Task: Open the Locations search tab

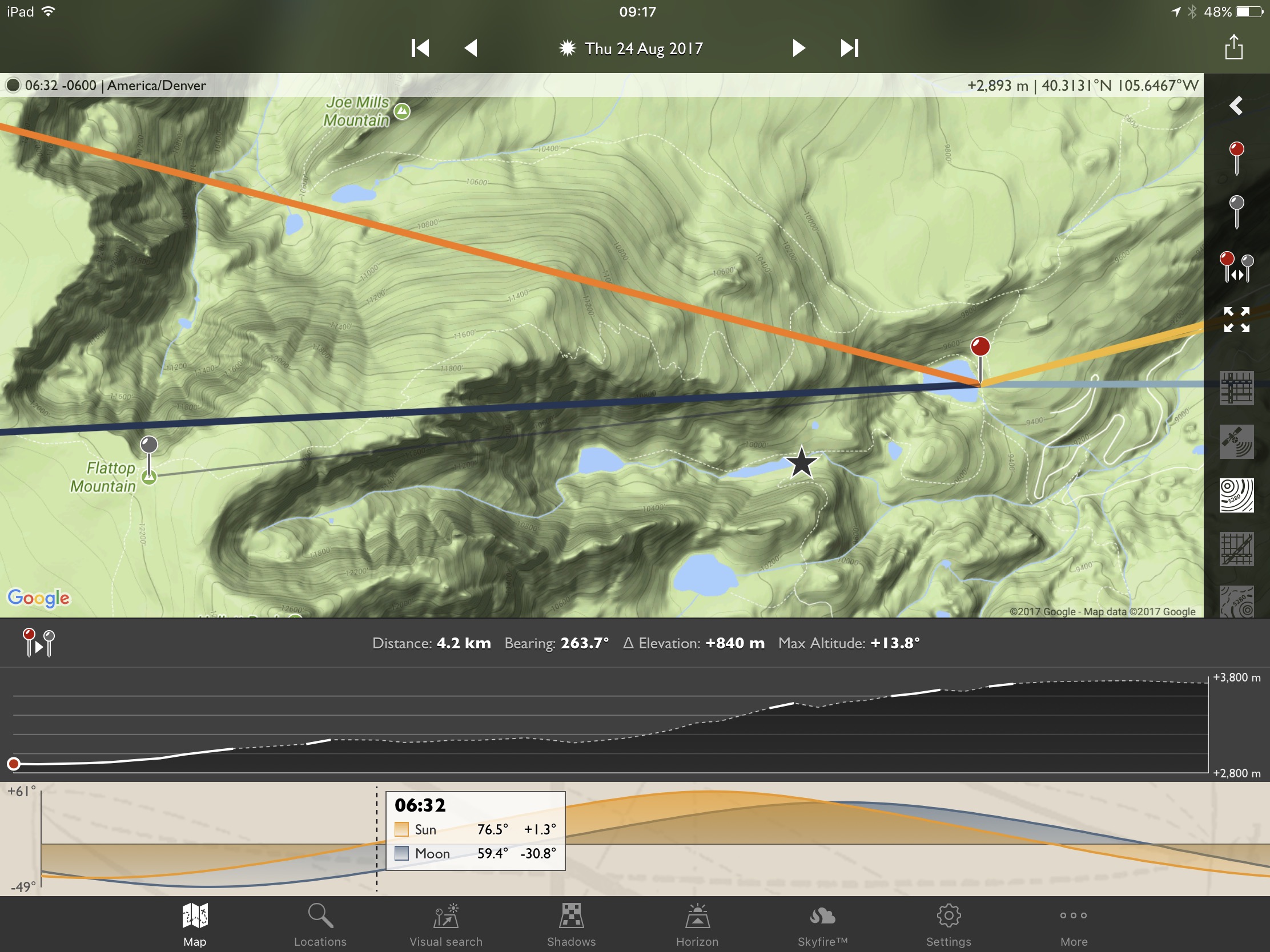Action: click(x=320, y=925)
